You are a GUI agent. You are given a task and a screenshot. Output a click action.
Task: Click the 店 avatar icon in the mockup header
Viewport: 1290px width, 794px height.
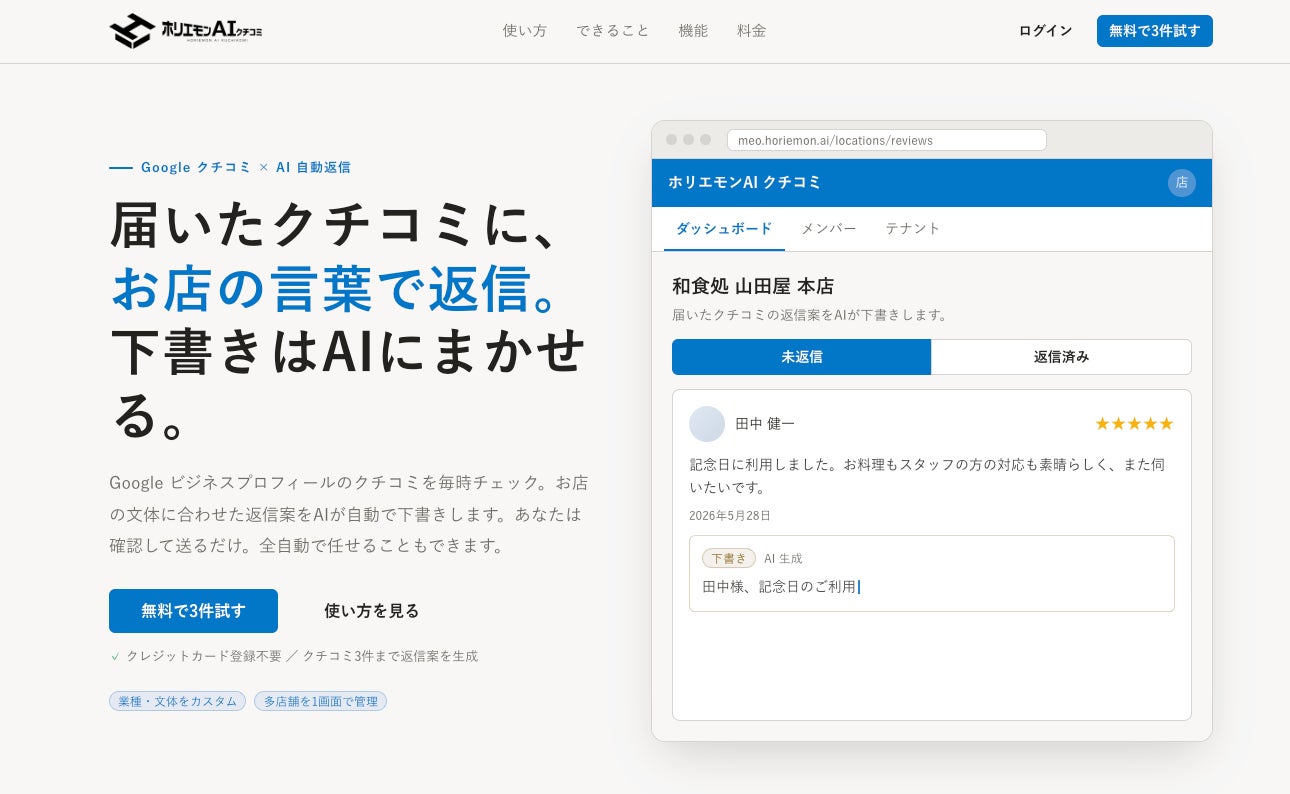tap(1181, 183)
